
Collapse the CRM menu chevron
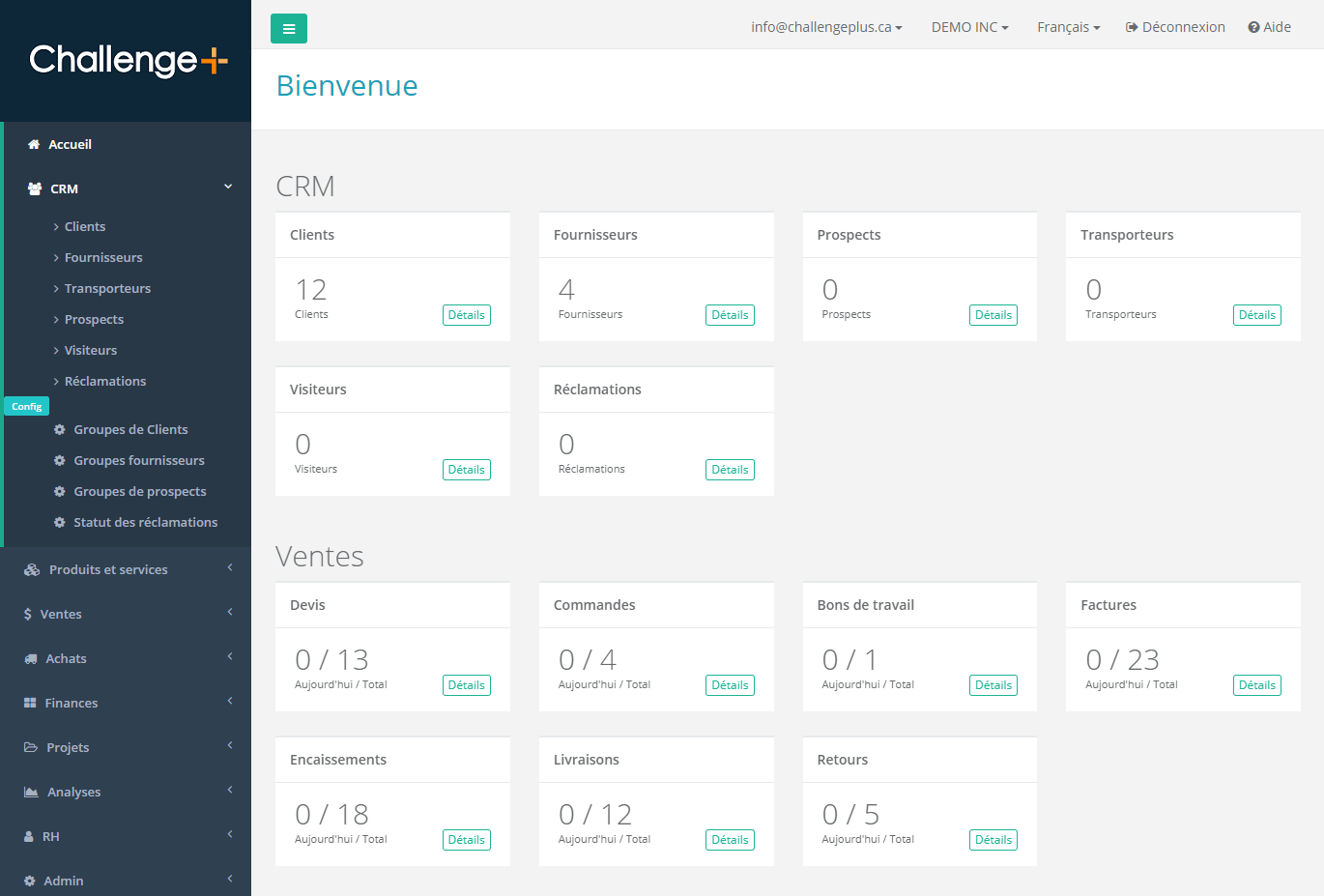228,186
